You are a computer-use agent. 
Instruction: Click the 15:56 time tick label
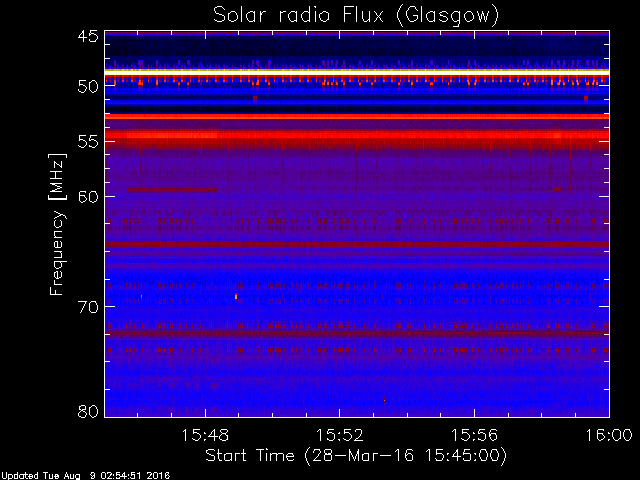coord(474,435)
